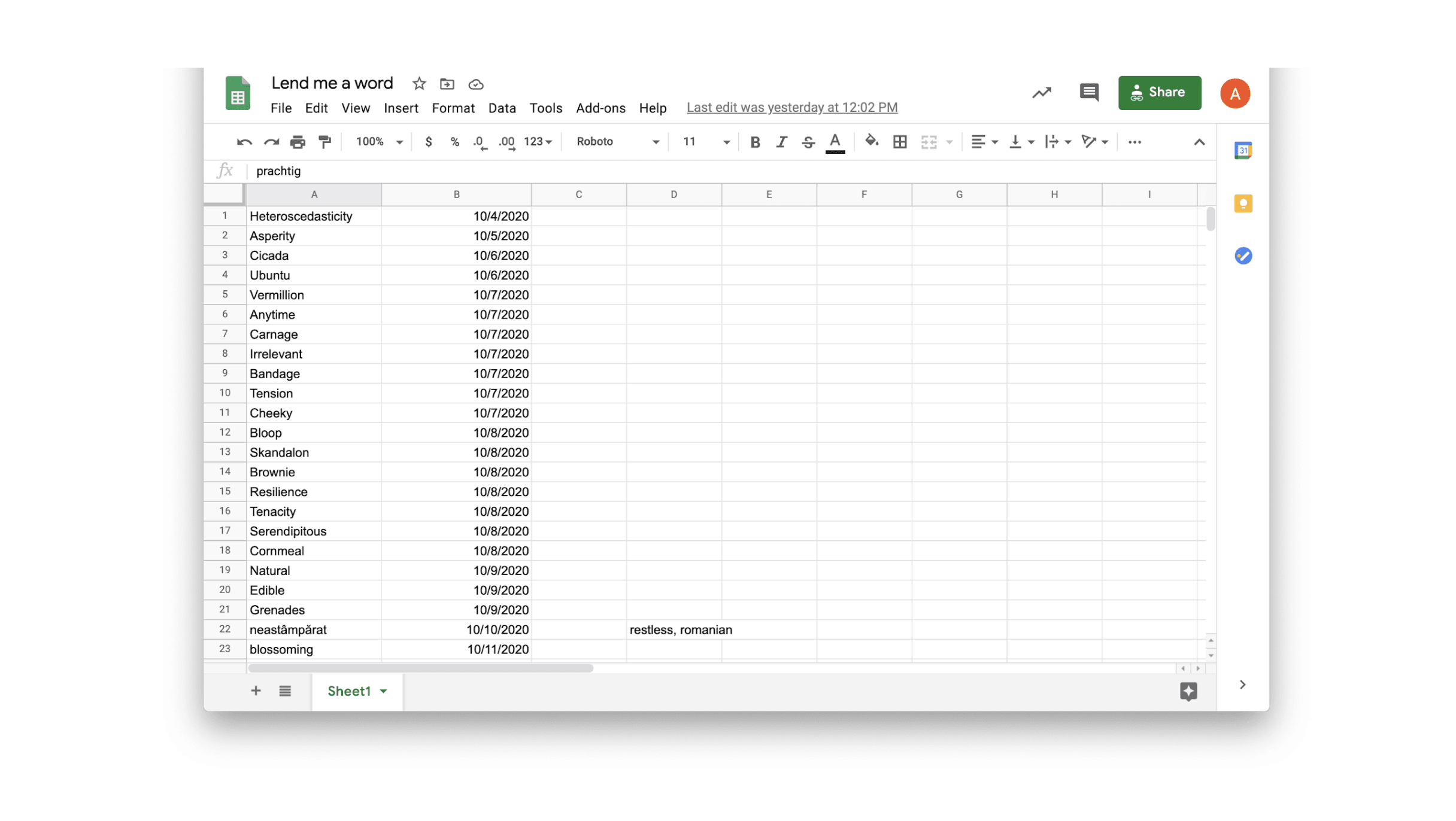This screenshot has height=821, width=1456.
Task: Open the vertical align dropdown
Action: [x=1021, y=142]
